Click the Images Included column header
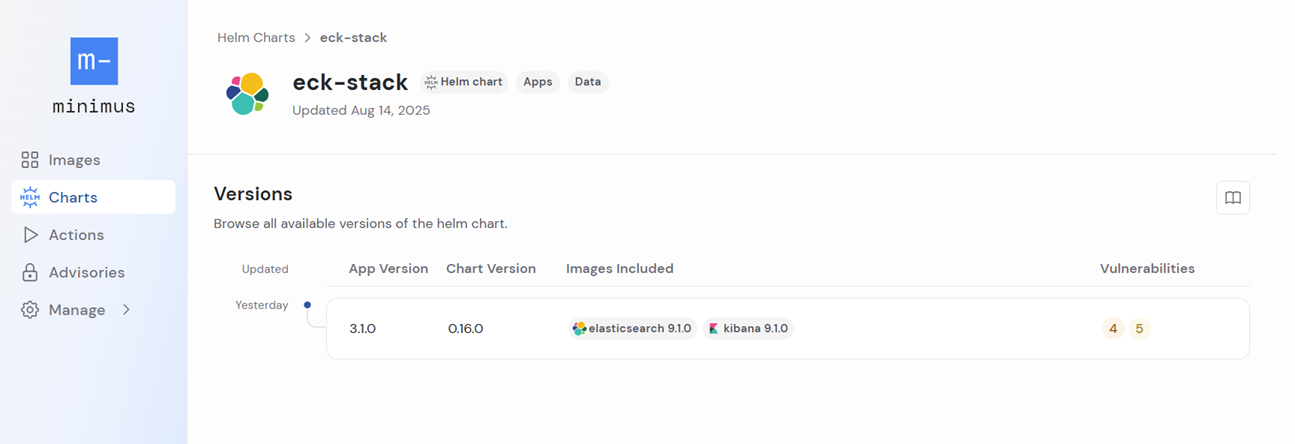This screenshot has width=1295, height=444. [x=620, y=269]
